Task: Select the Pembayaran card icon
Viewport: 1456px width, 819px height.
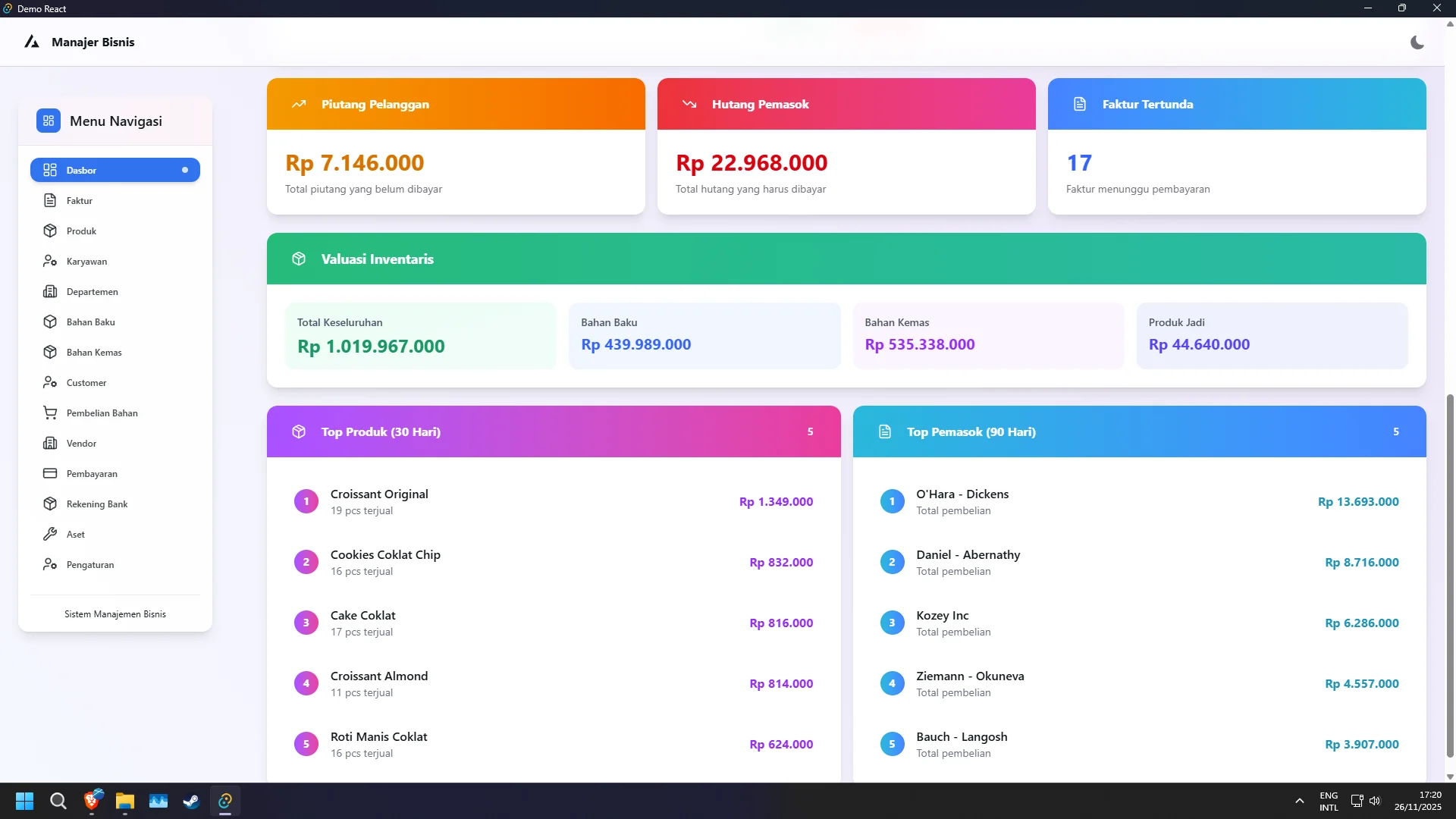Action: coord(50,473)
